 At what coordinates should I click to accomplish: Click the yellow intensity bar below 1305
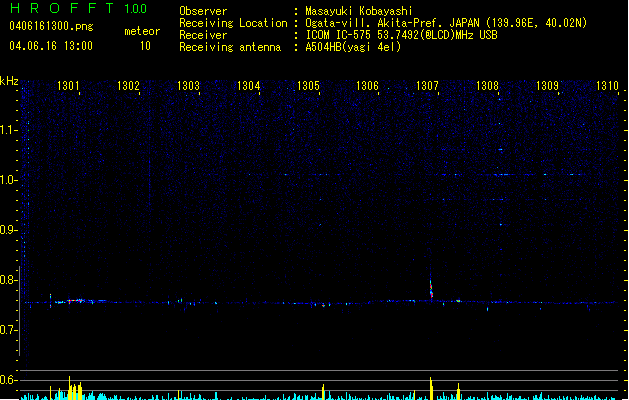pos(323,392)
